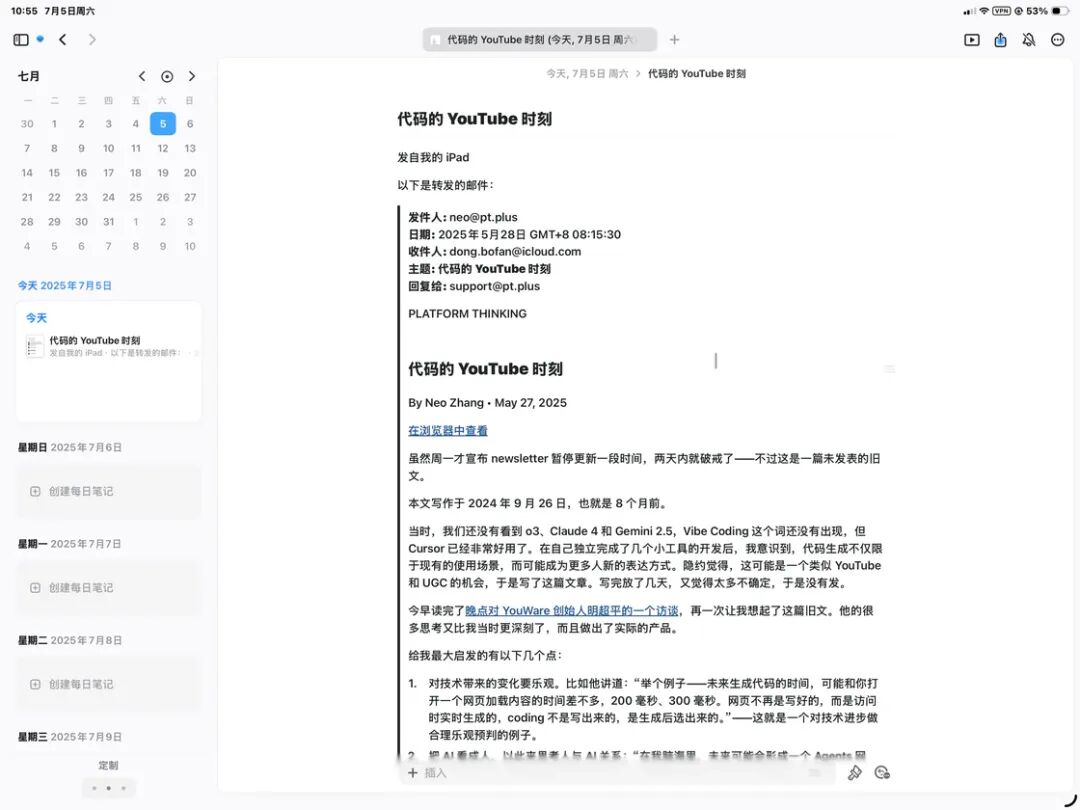1080x810 pixels.
Task: Pick July 20 in the calendar
Action: click(x=190, y=173)
